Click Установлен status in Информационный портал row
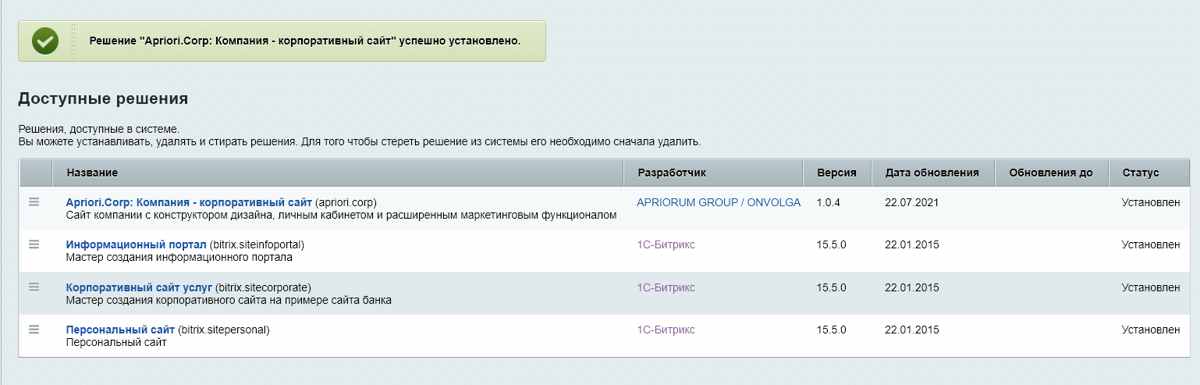 click(1151, 244)
